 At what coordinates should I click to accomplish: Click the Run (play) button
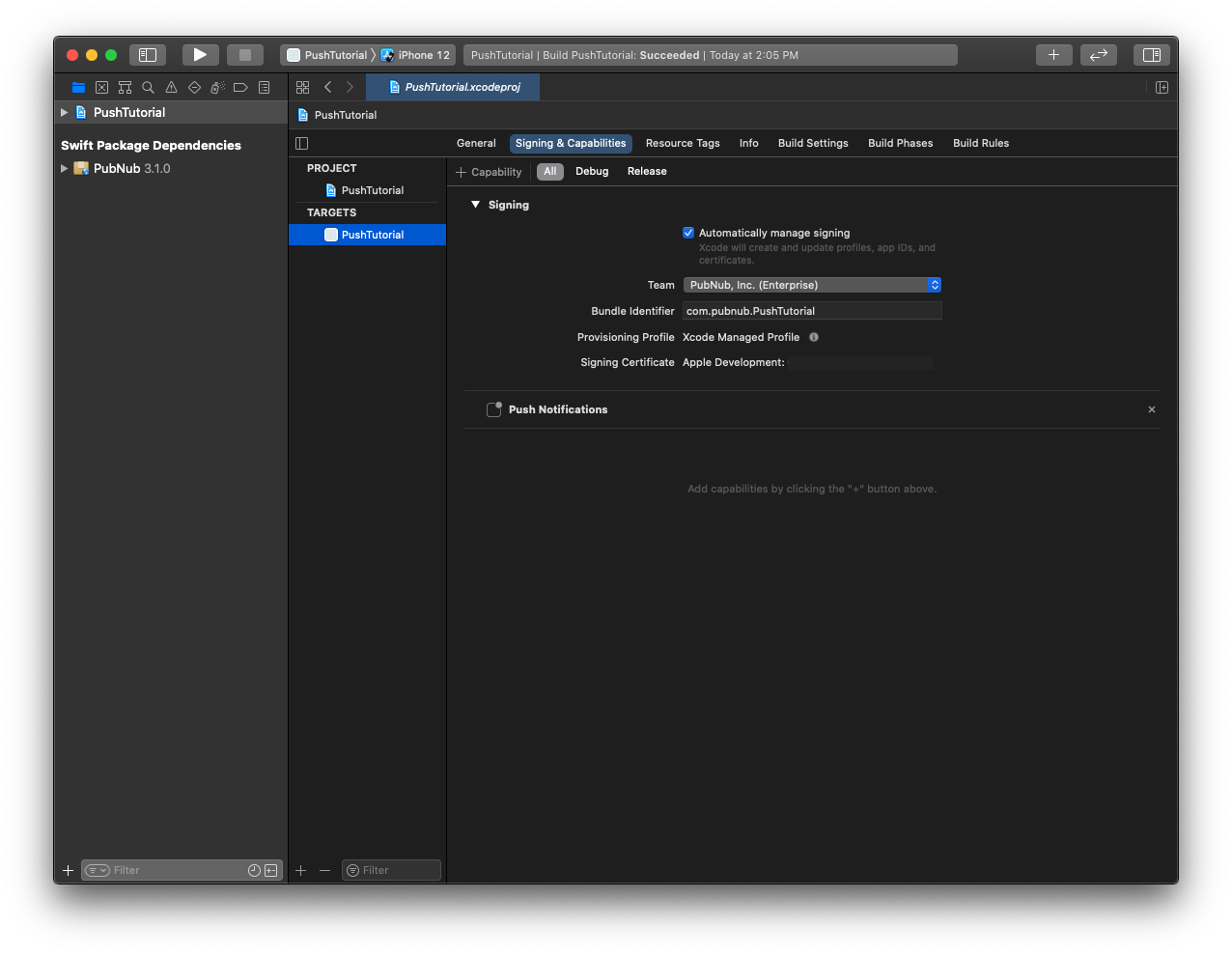coord(200,55)
